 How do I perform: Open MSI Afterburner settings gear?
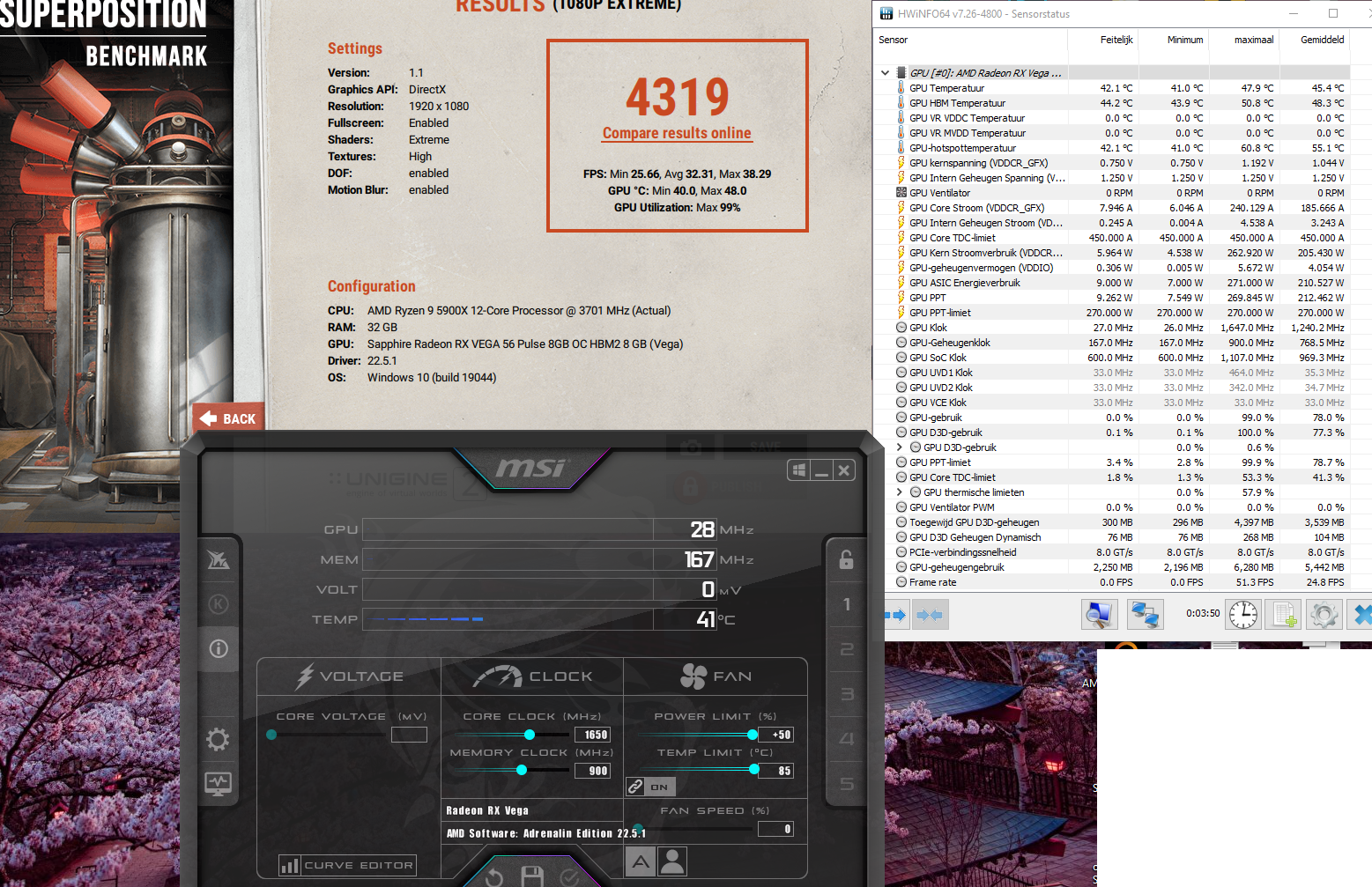(x=218, y=739)
